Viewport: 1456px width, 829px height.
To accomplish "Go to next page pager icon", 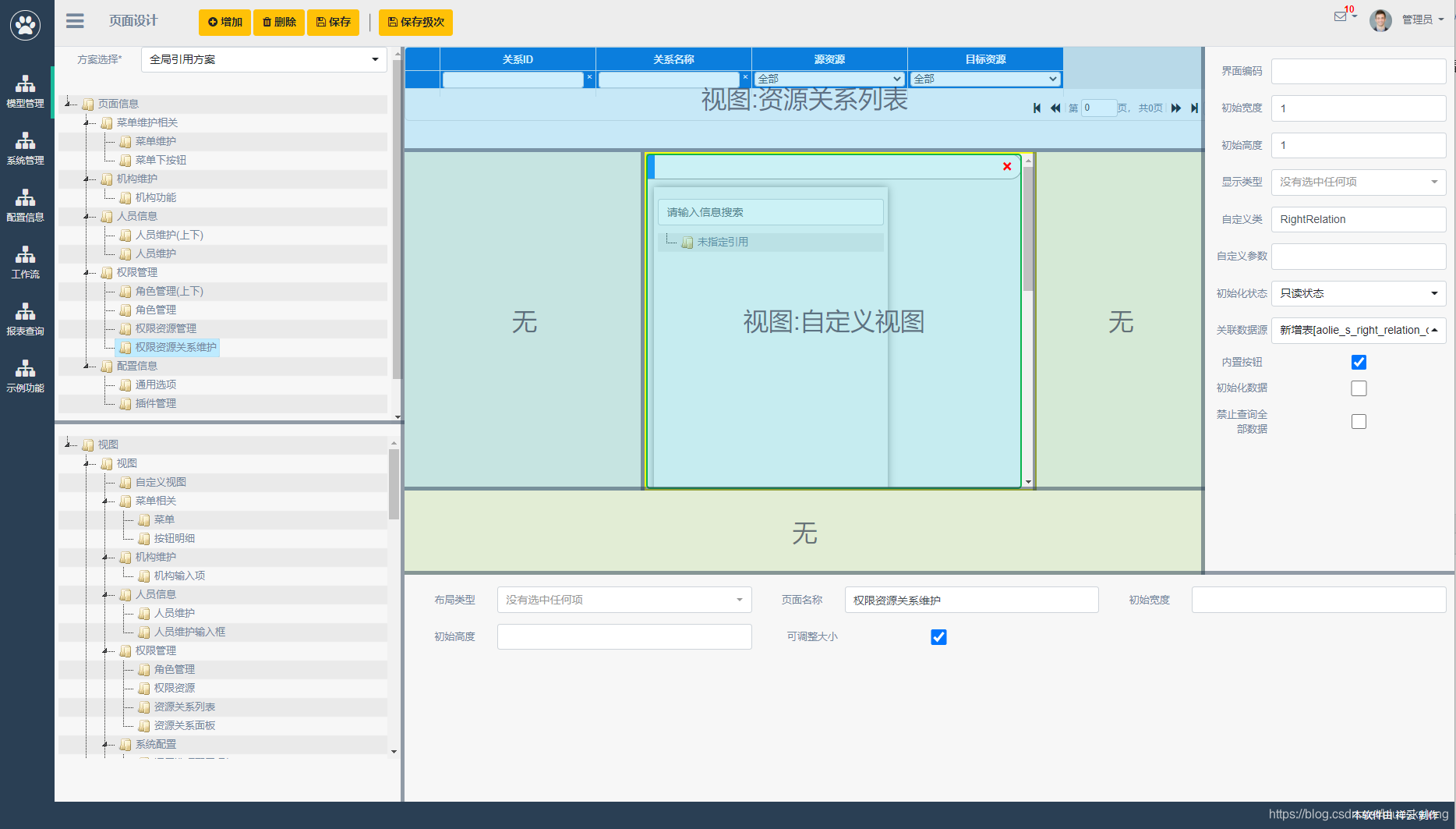I will point(1176,108).
